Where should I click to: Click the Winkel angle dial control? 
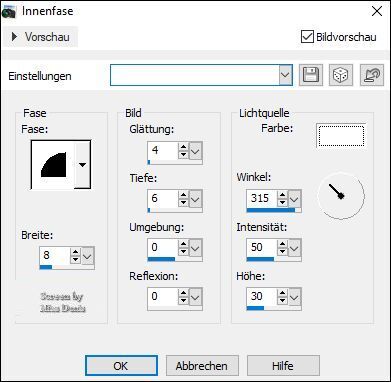[x=341, y=196]
